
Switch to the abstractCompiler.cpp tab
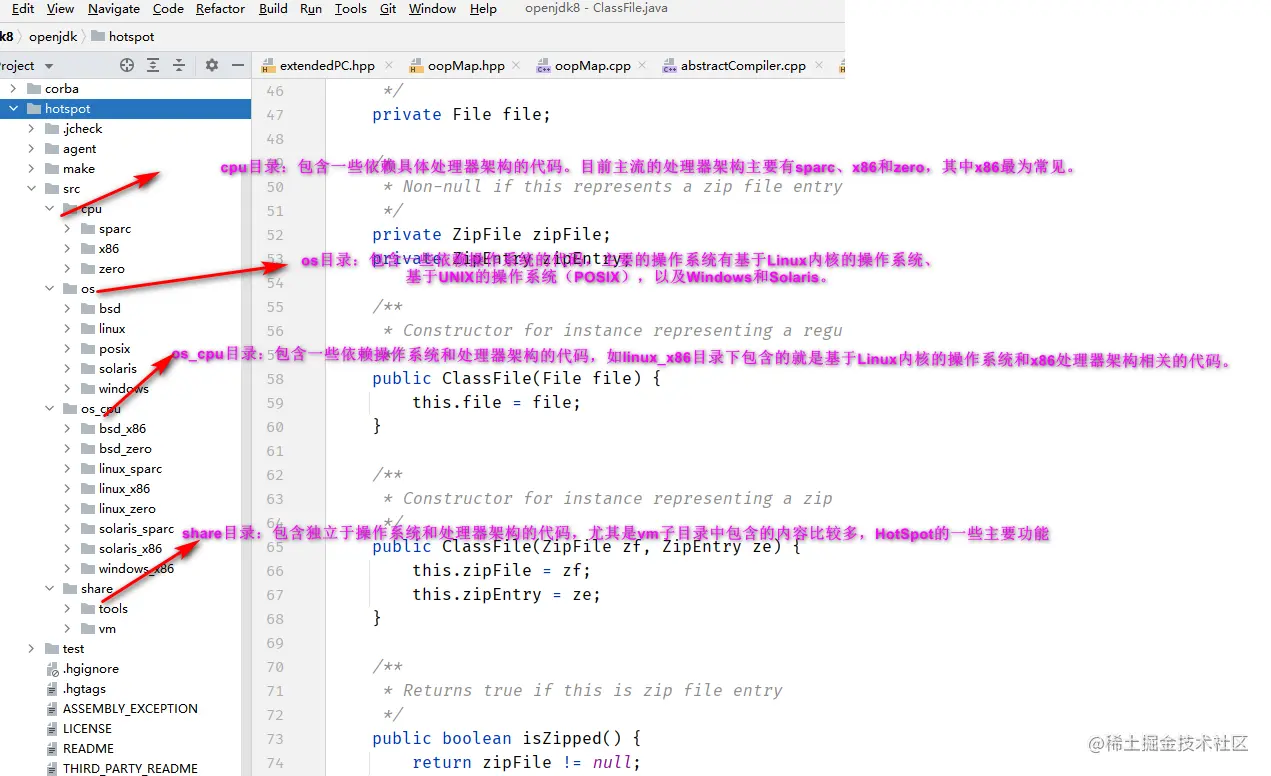(x=743, y=66)
